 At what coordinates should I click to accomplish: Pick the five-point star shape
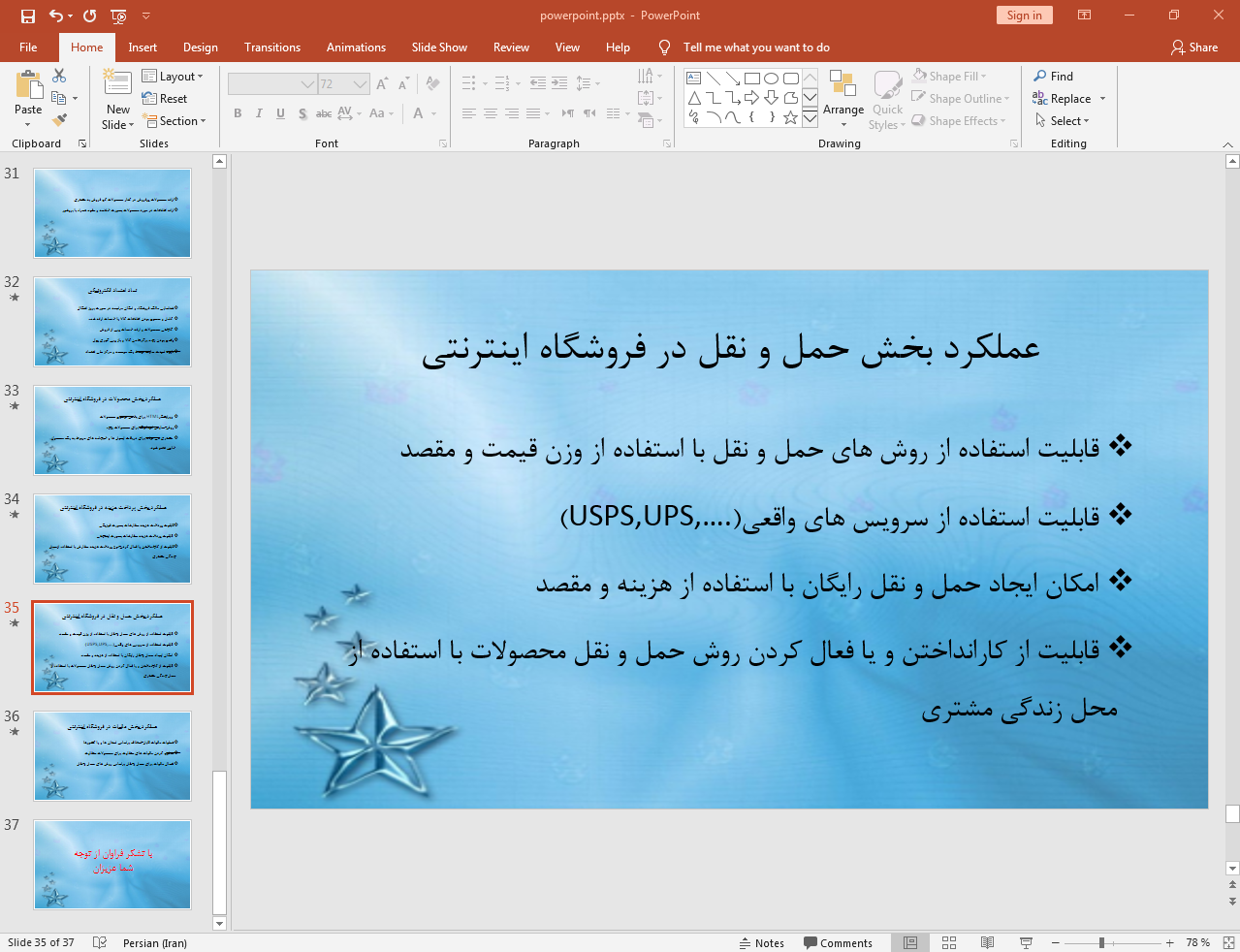click(791, 117)
